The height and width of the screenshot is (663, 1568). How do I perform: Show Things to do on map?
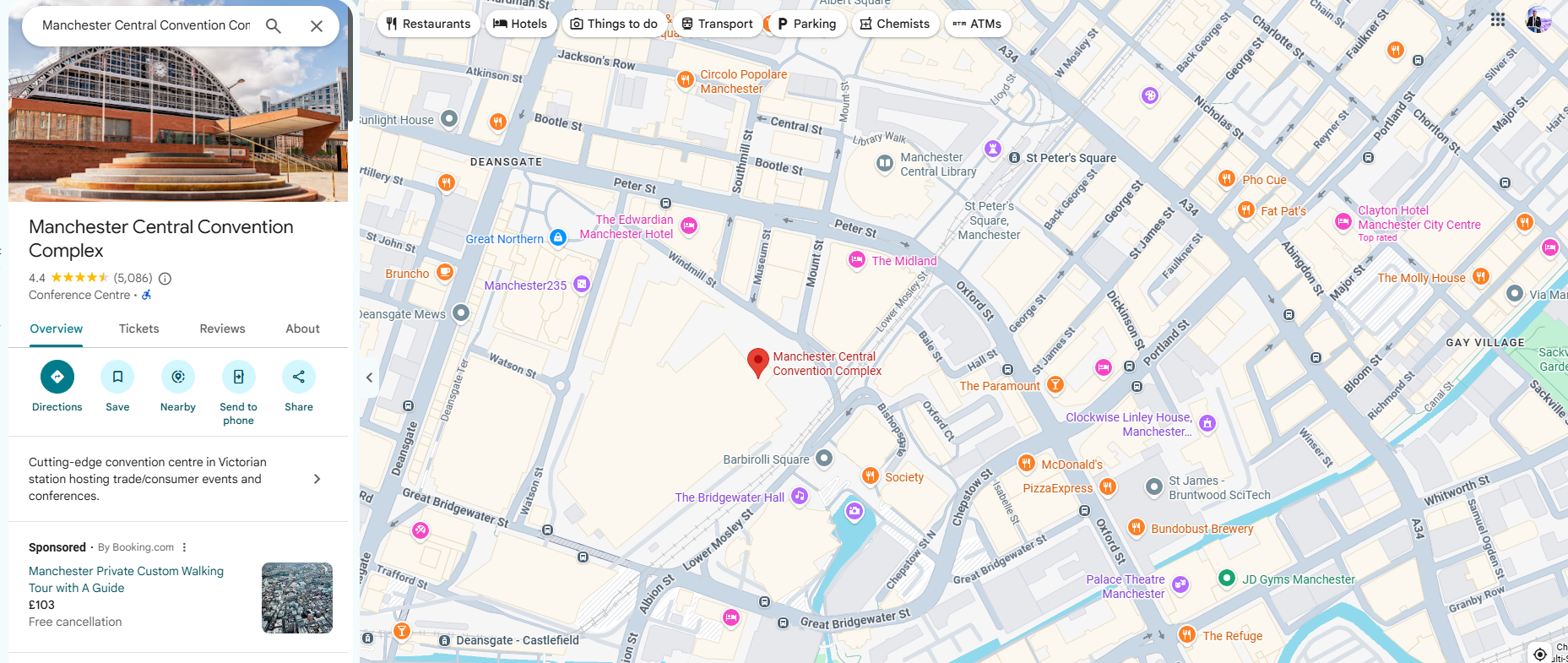pos(614,24)
